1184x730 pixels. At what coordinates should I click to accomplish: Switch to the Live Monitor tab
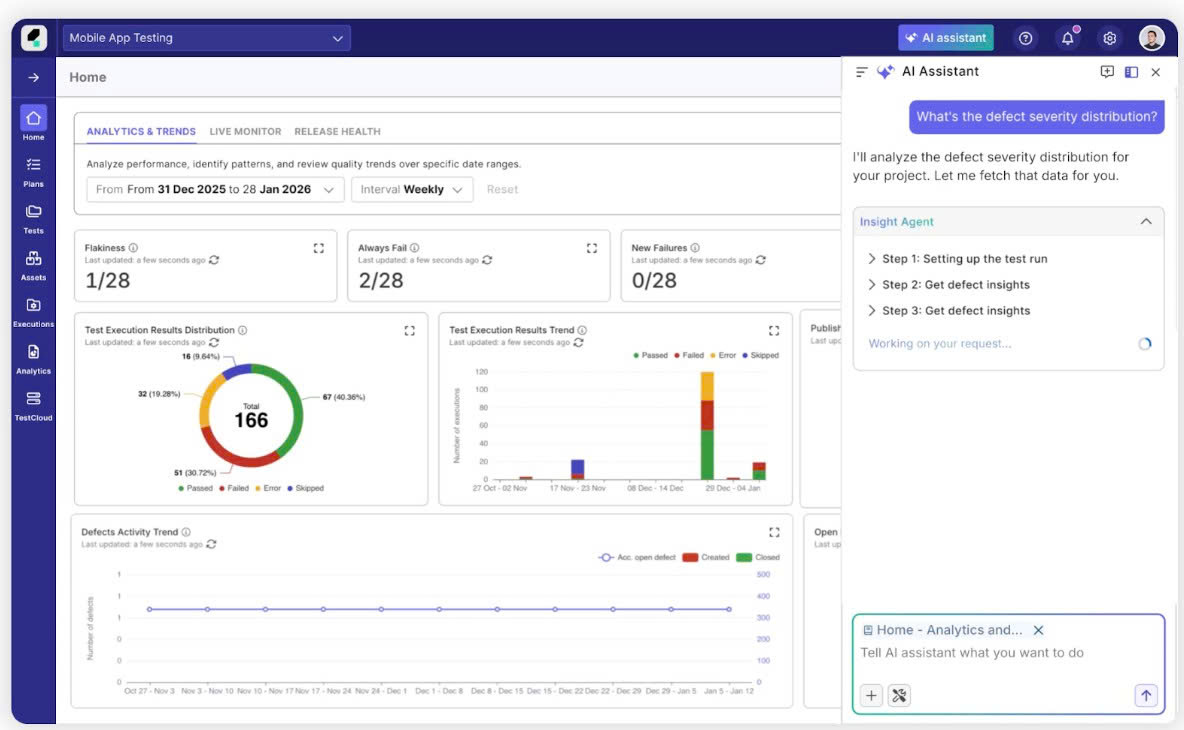245,131
